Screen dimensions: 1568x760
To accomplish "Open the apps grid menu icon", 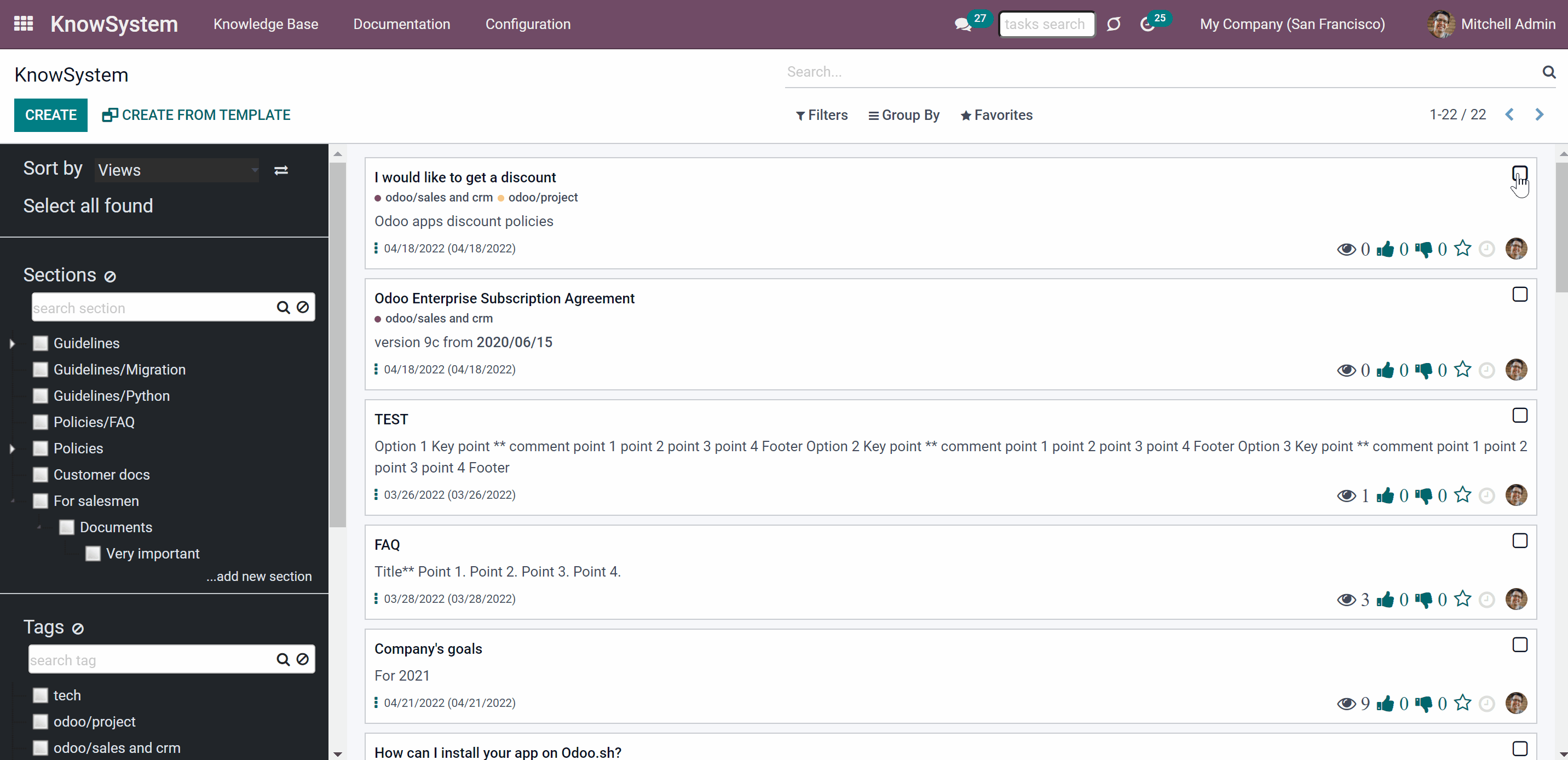I will click(x=23, y=24).
